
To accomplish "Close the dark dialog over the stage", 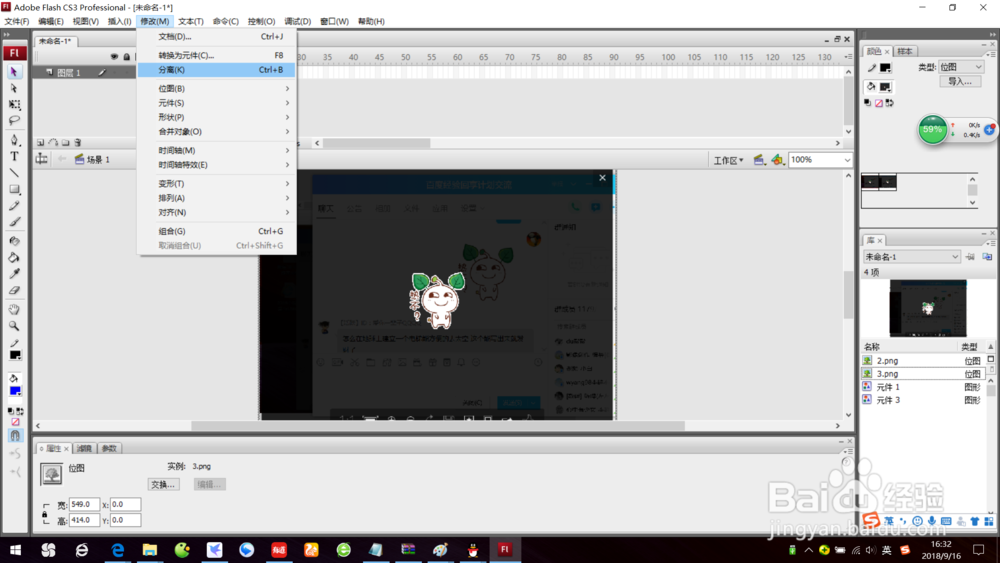I will tap(602, 178).
